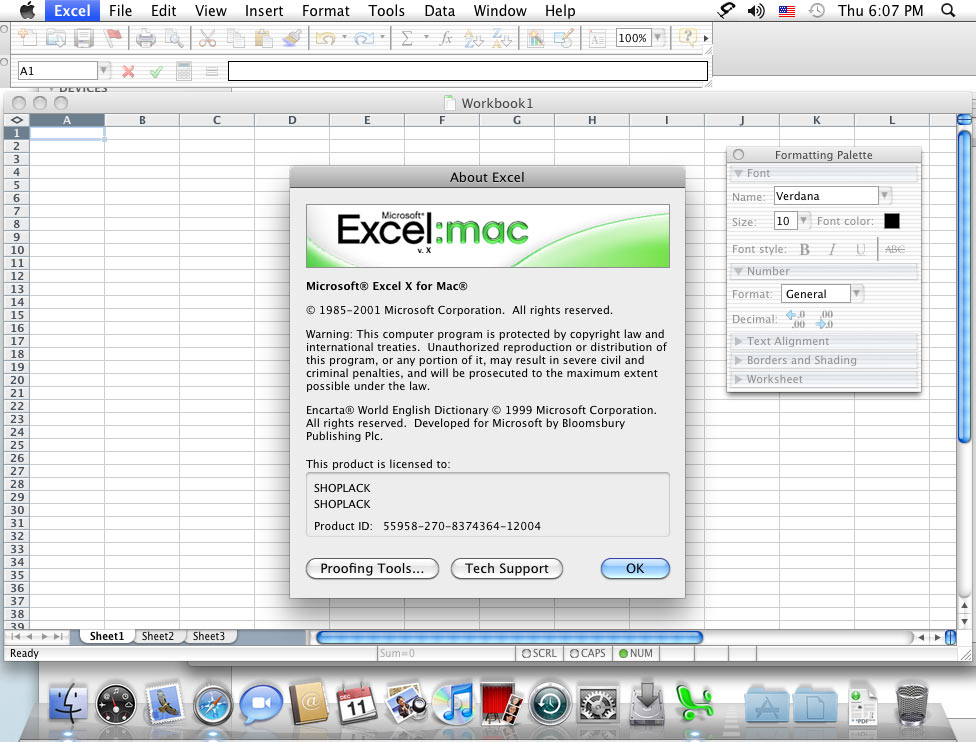This screenshot has height=742, width=976.
Task: Expand the Text Alignment section
Action: point(788,341)
